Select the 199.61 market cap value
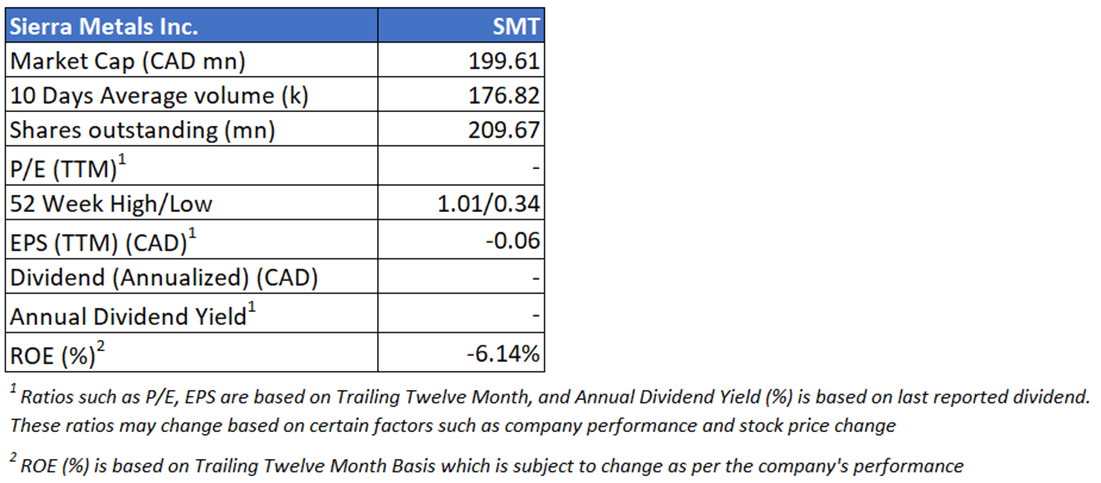Screen dimensions: 1101x483 (x=507, y=62)
